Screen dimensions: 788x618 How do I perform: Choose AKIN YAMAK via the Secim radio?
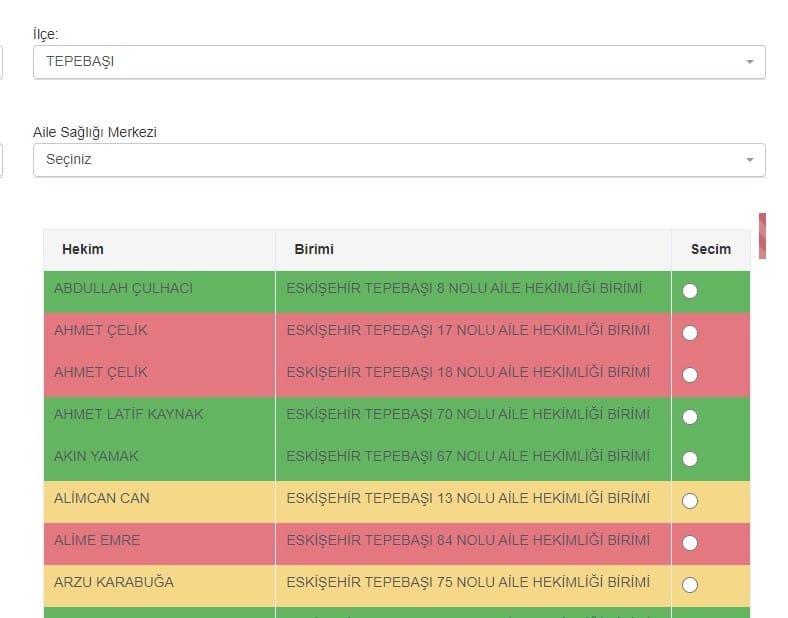pos(690,459)
